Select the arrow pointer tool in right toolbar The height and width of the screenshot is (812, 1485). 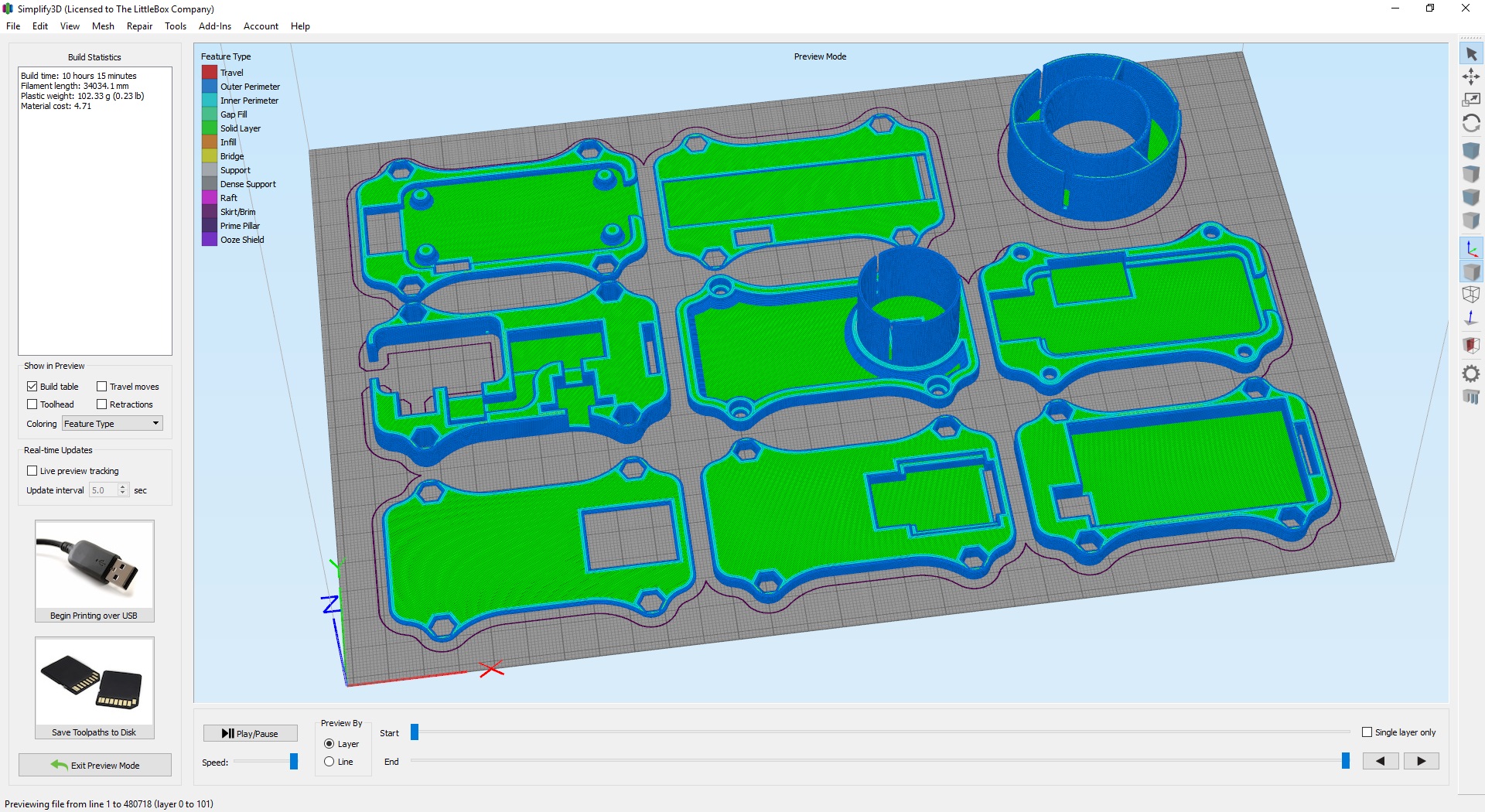(1471, 54)
